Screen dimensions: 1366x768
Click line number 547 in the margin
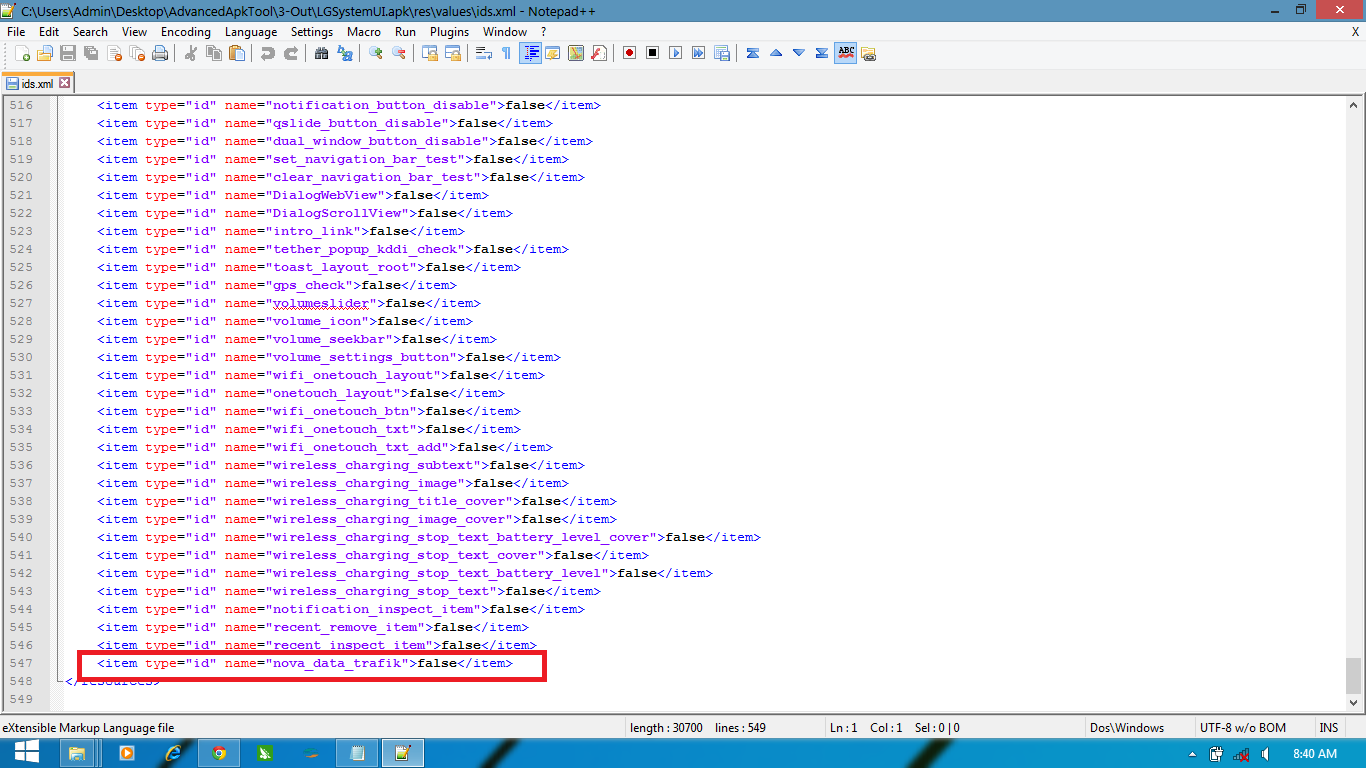point(20,663)
